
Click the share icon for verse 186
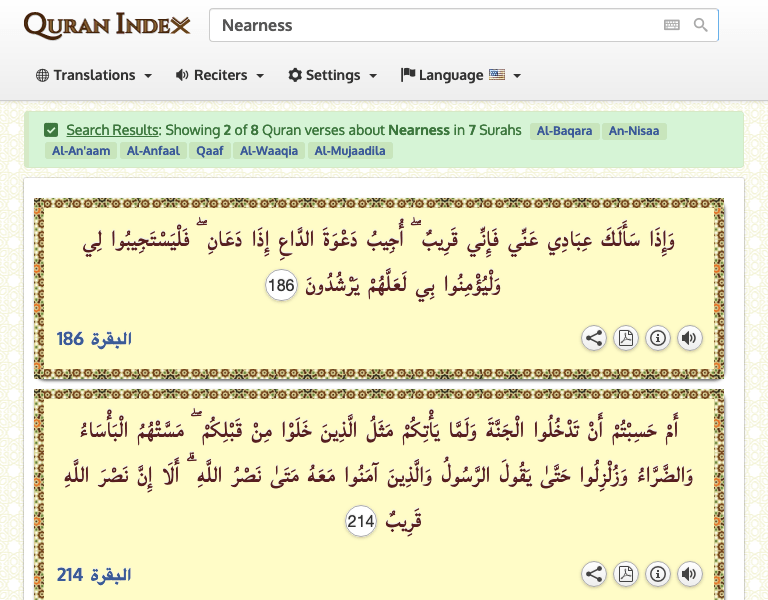click(x=594, y=338)
